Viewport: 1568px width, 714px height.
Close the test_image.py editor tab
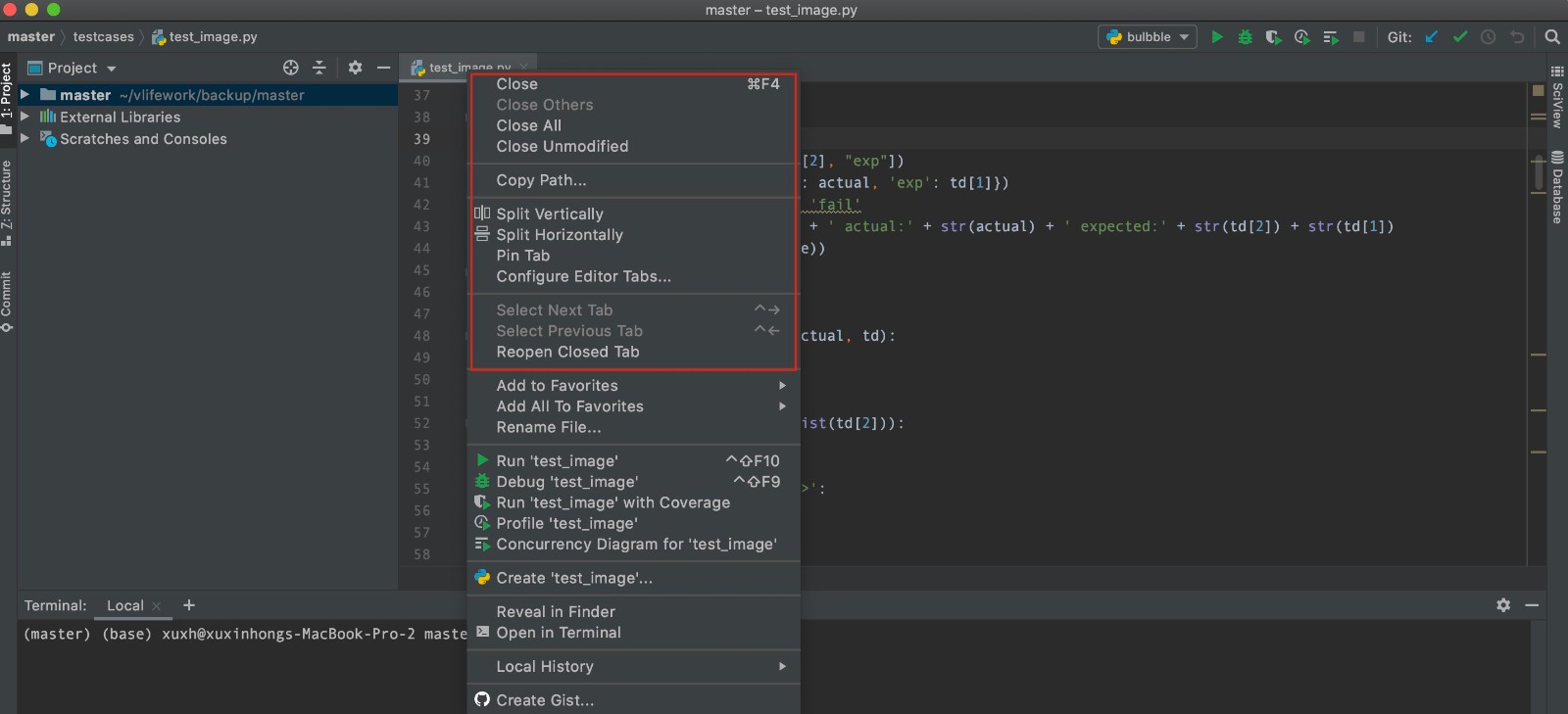coord(524,68)
